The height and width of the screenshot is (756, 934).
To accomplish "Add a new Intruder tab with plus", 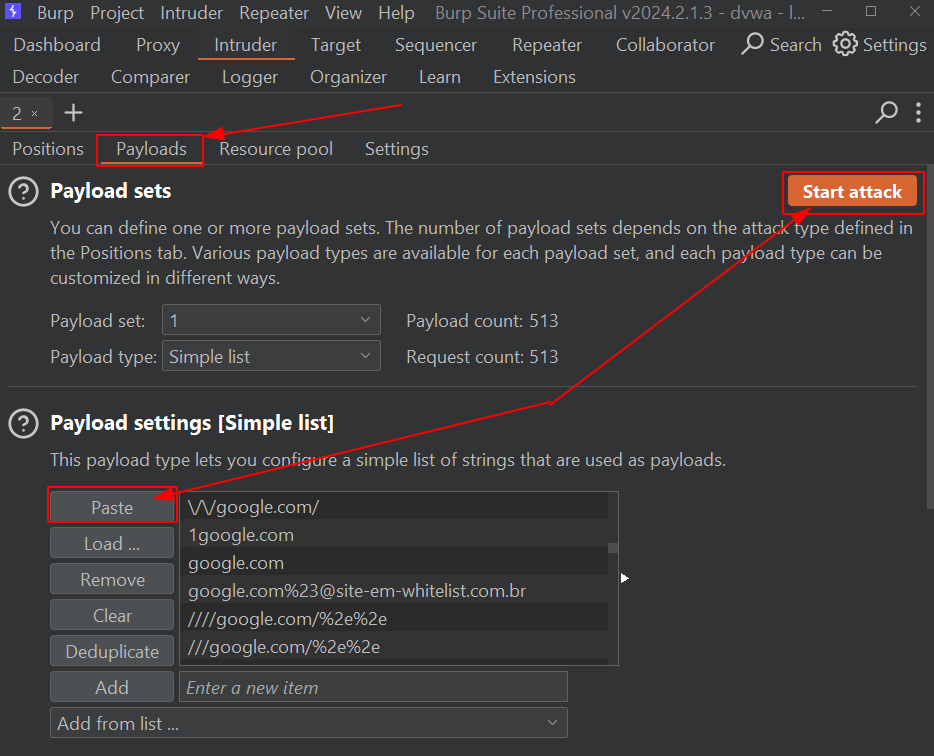I will (73, 113).
